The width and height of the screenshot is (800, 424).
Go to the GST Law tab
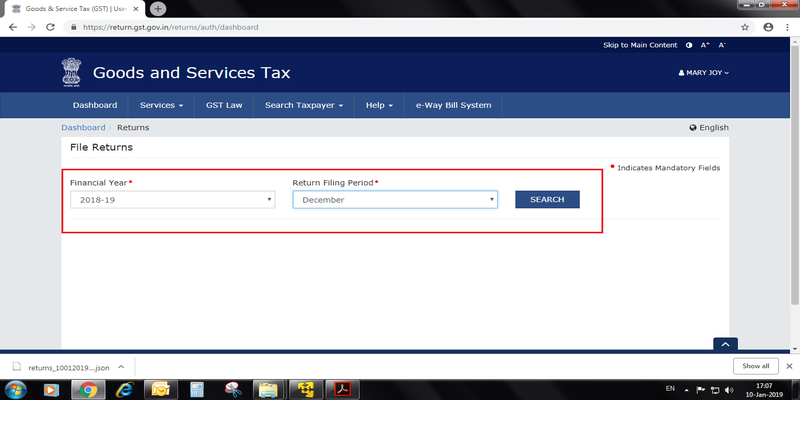[224, 105]
